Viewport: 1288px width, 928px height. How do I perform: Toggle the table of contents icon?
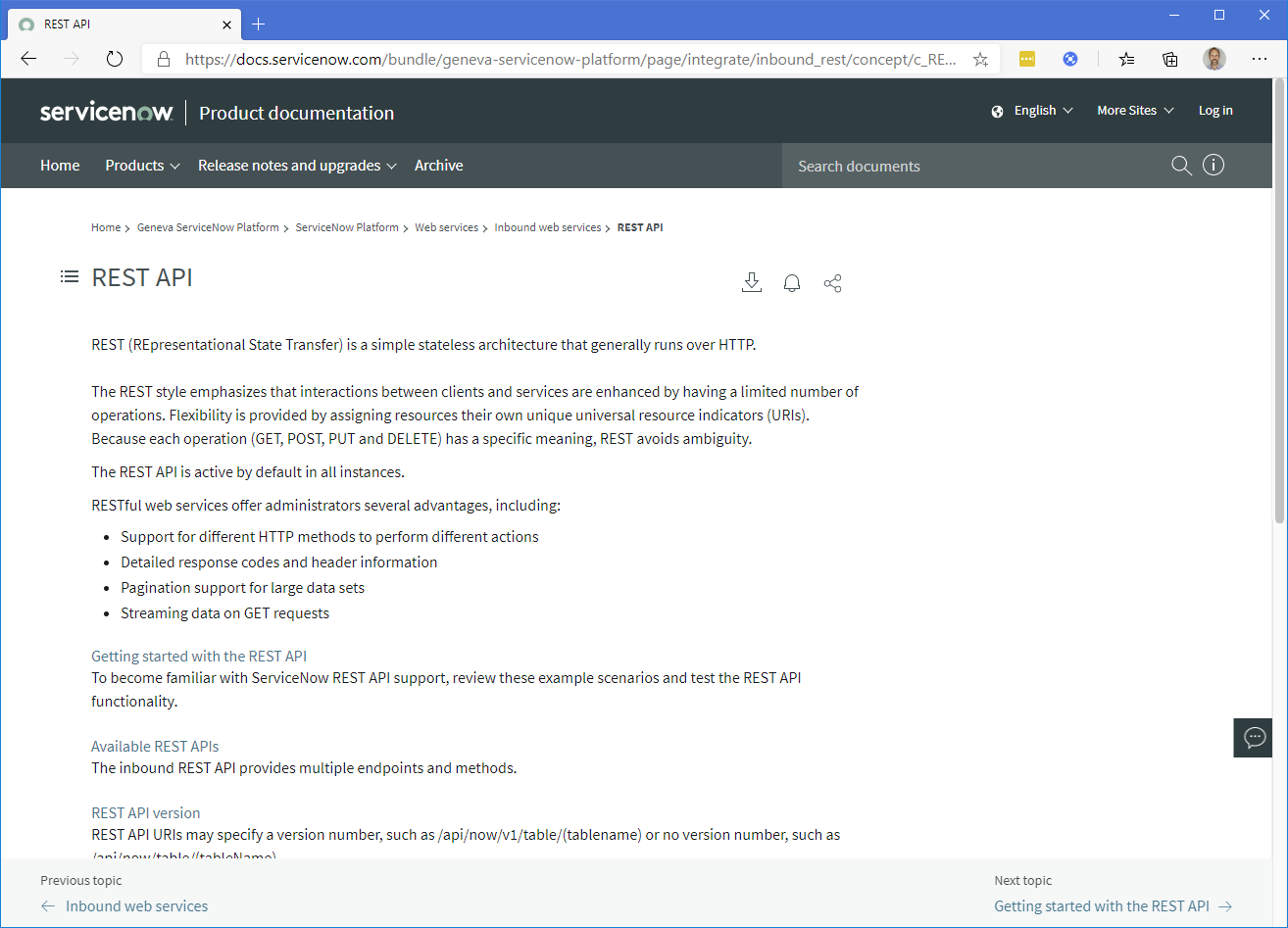(69, 277)
